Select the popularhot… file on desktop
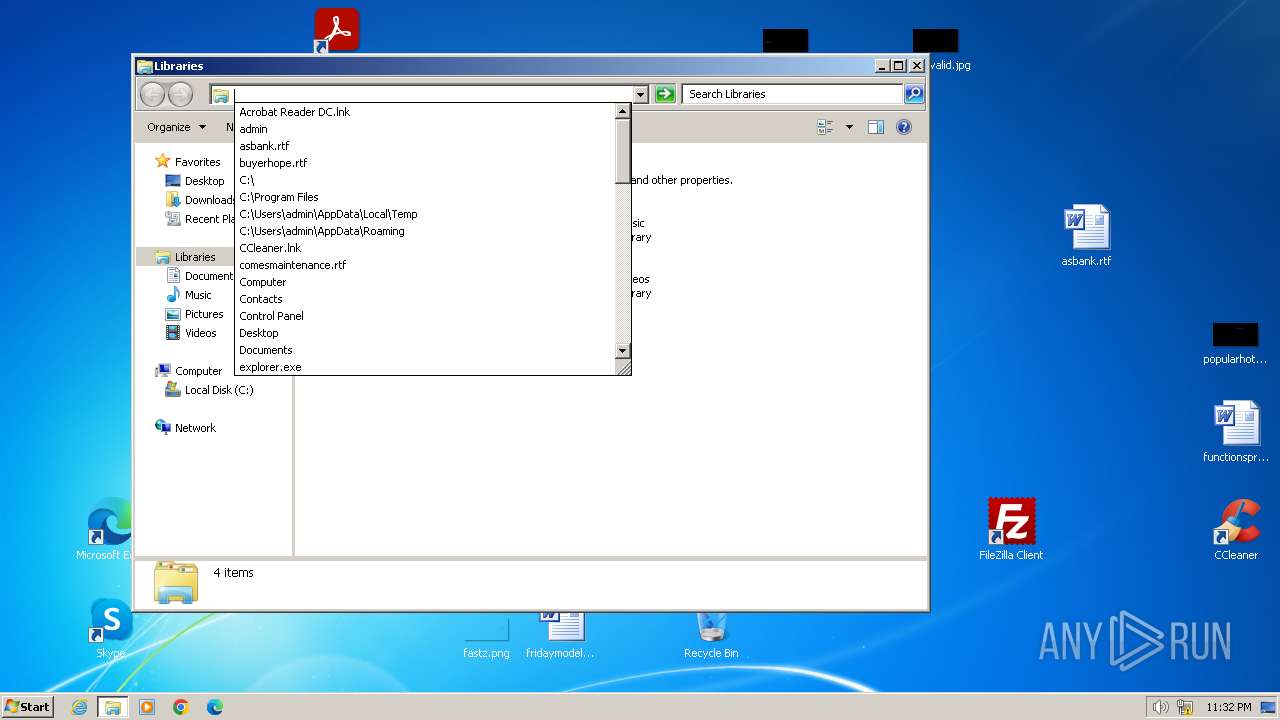The width and height of the screenshot is (1280, 720). pos(1235,344)
